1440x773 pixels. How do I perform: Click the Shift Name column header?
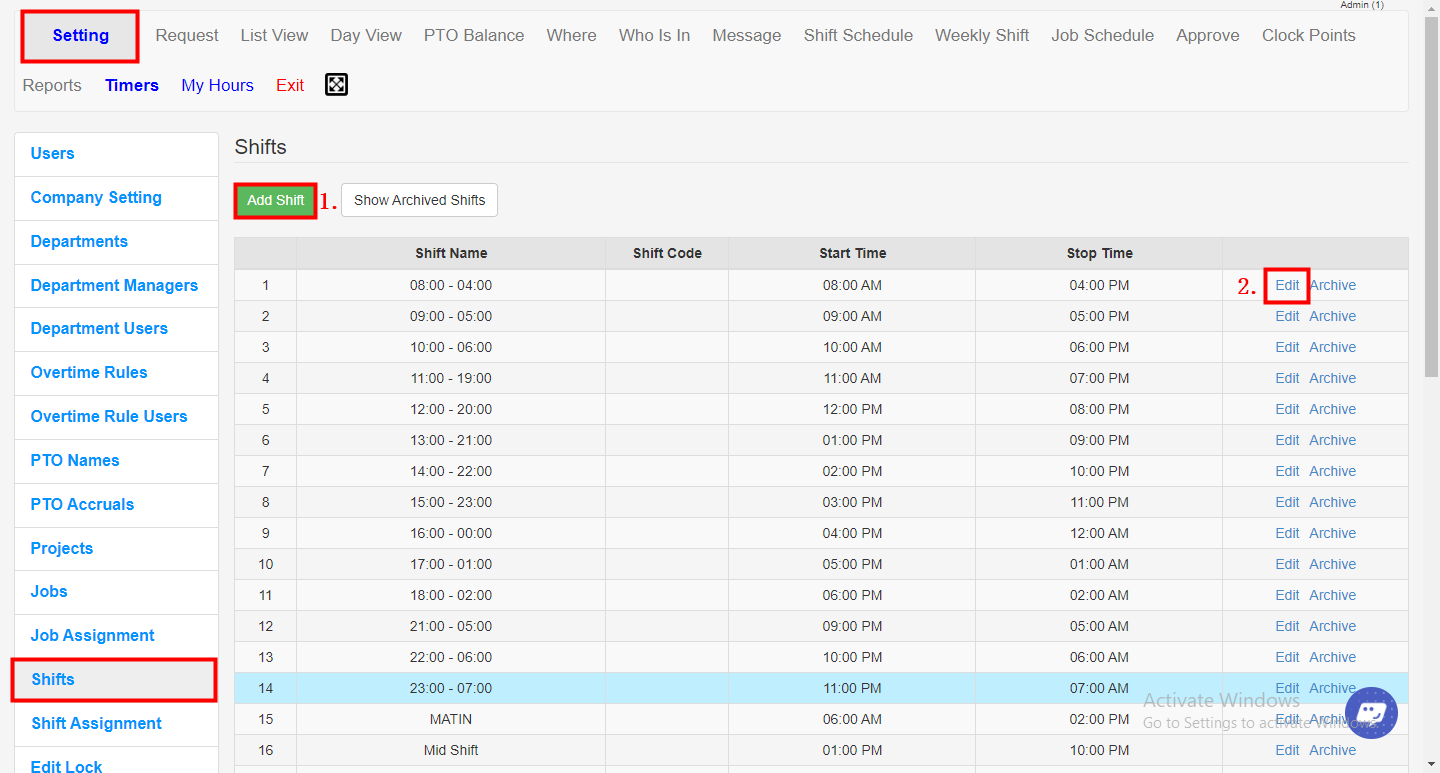tap(451, 253)
